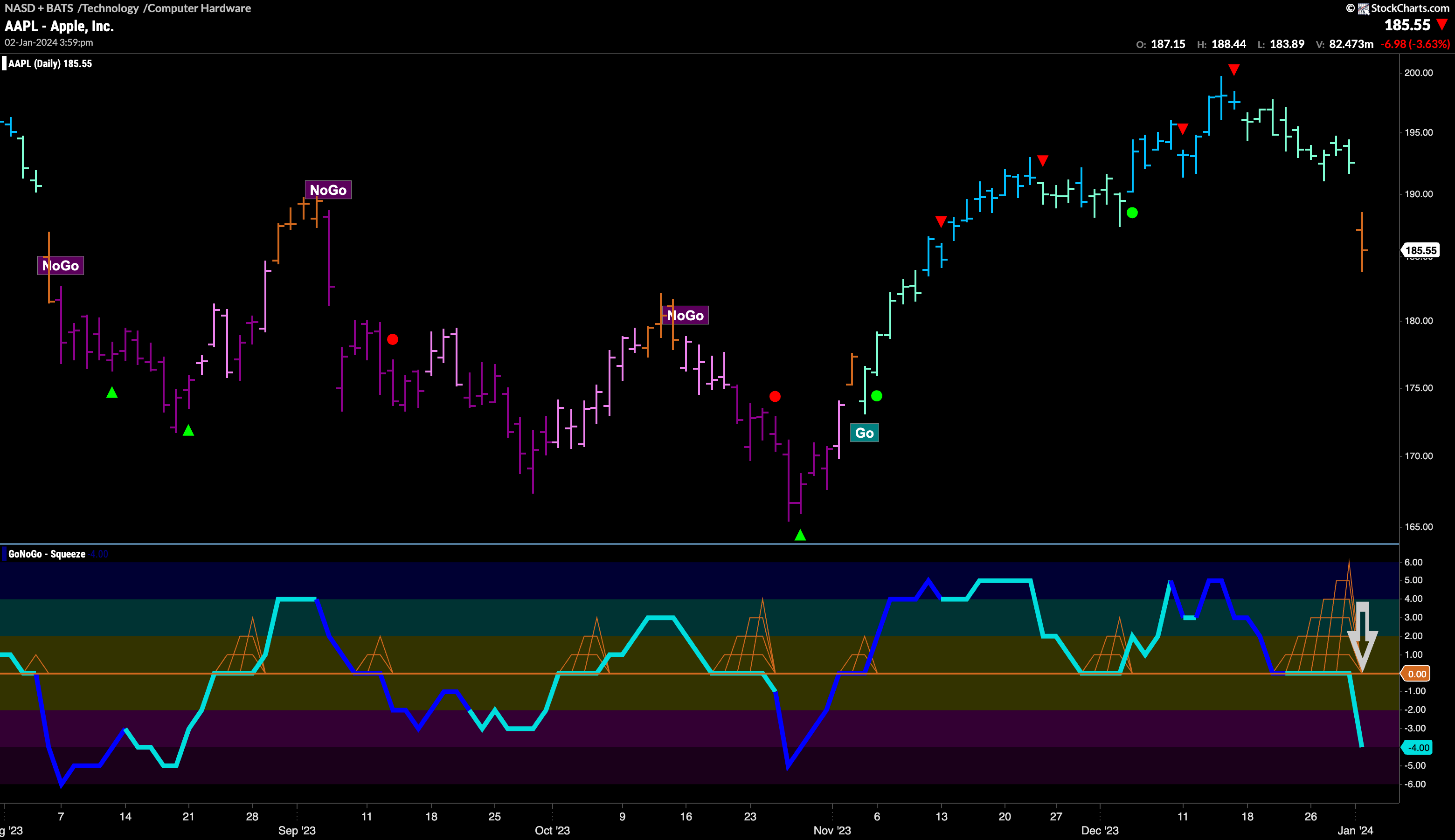The width and height of the screenshot is (1455, 840).
Task: Click the leftmost NoGo label in August
Action: tap(61, 265)
